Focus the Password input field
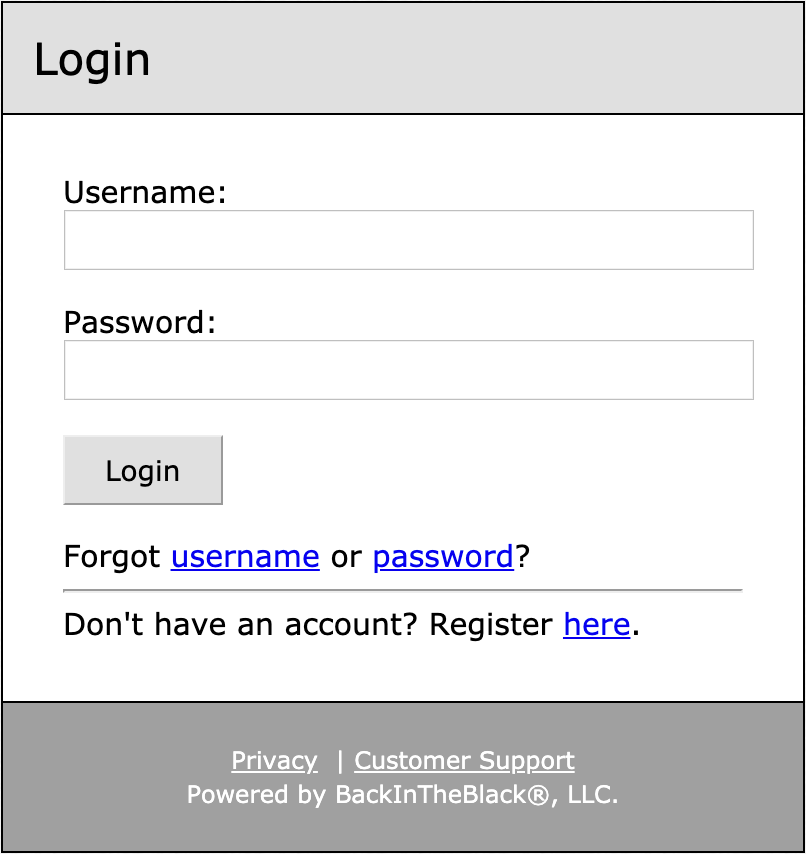 [408, 370]
